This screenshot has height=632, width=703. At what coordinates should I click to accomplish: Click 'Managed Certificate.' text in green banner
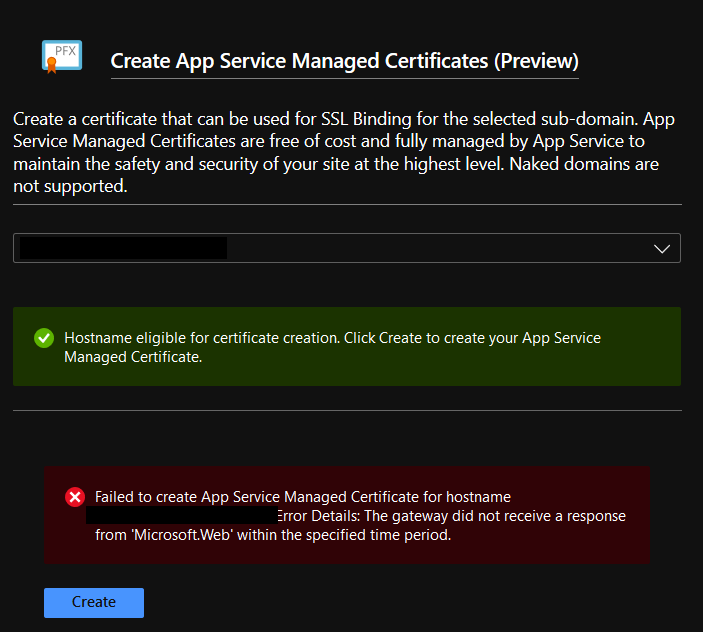click(x=133, y=357)
